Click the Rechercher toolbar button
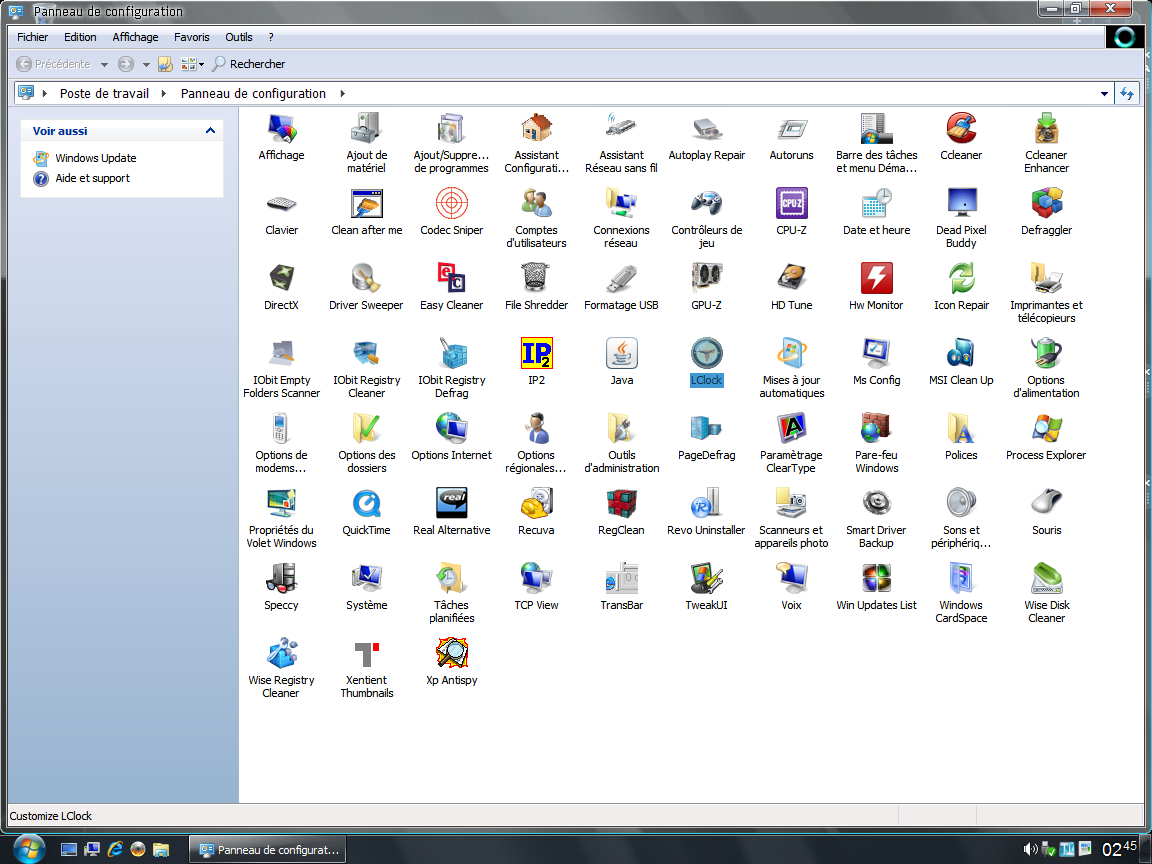Image resolution: width=1152 pixels, height=864 pixels. pos(248,64)
